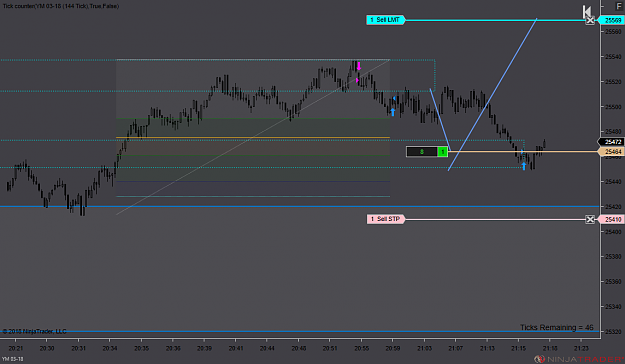This screenshot has width=625, height=364.
Task: Click the 25540 price axis label
Action: coord(613,57)
